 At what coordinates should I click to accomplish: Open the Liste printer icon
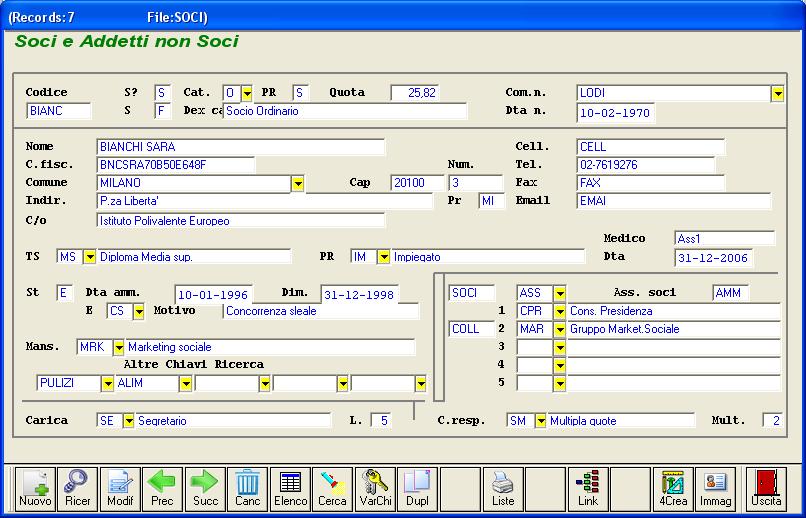503,489
